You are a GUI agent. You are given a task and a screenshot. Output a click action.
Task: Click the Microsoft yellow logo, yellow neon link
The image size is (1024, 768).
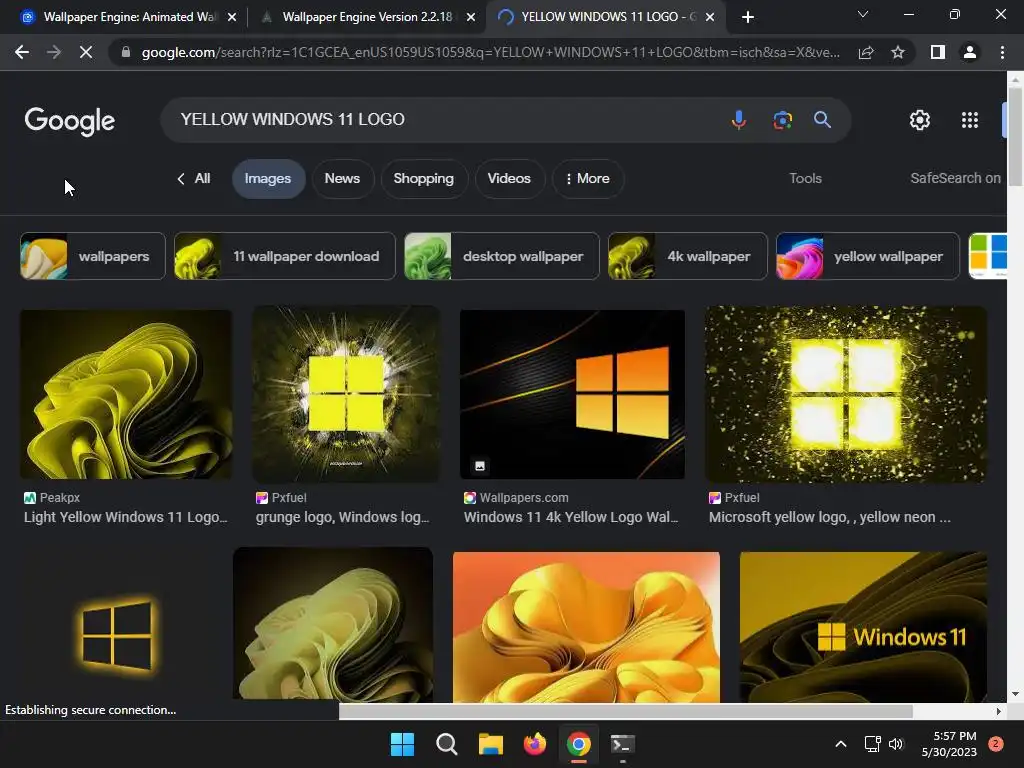pyautogui.click(x=829, y=517)
